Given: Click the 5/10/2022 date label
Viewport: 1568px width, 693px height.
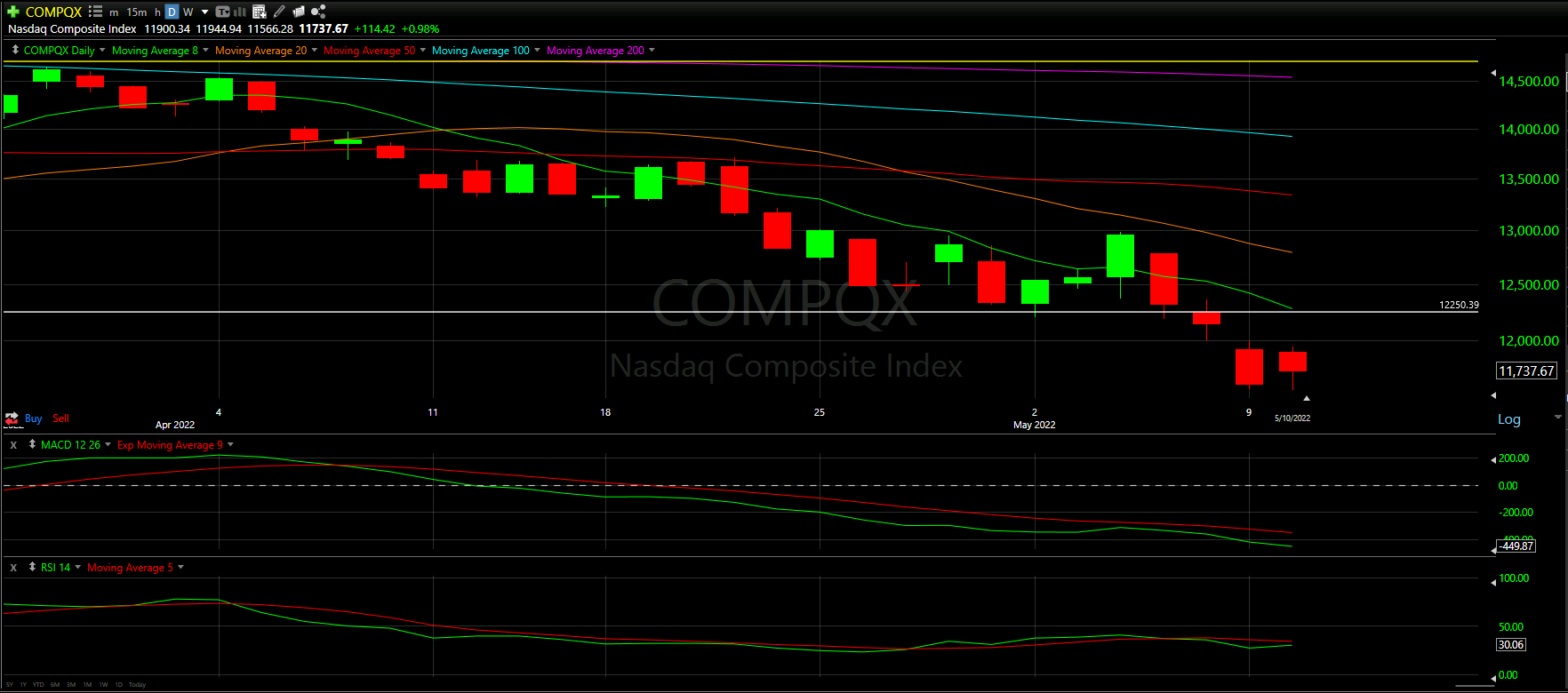Looking at the screenshot, I should click(x=1292, y=418).
